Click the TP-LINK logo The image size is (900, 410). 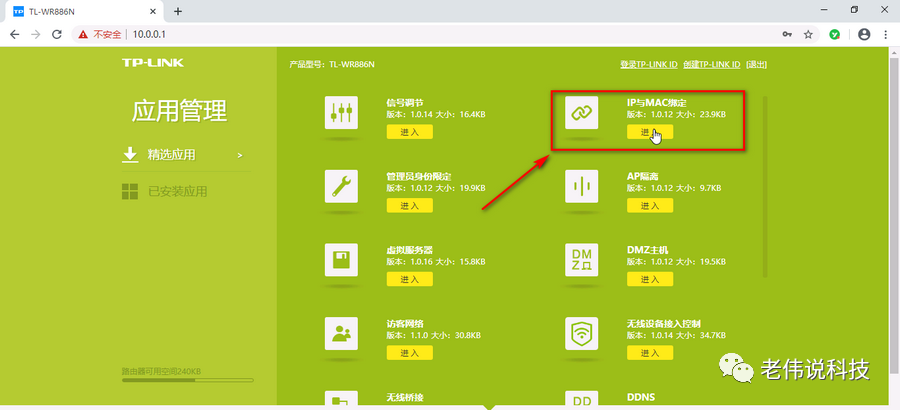click(153, 63)
